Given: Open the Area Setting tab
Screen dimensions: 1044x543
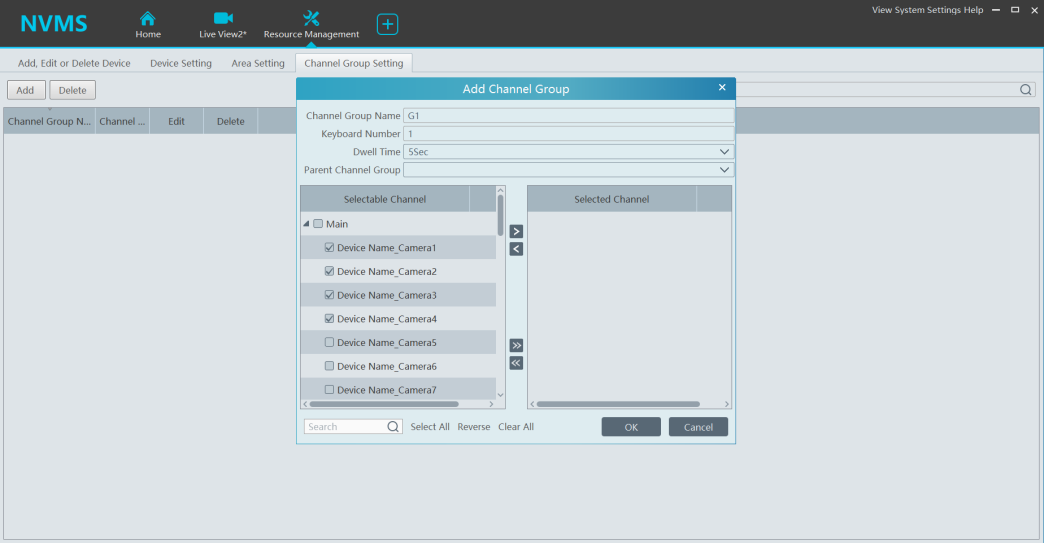Looking at the screenshot, I should point(258,63).
